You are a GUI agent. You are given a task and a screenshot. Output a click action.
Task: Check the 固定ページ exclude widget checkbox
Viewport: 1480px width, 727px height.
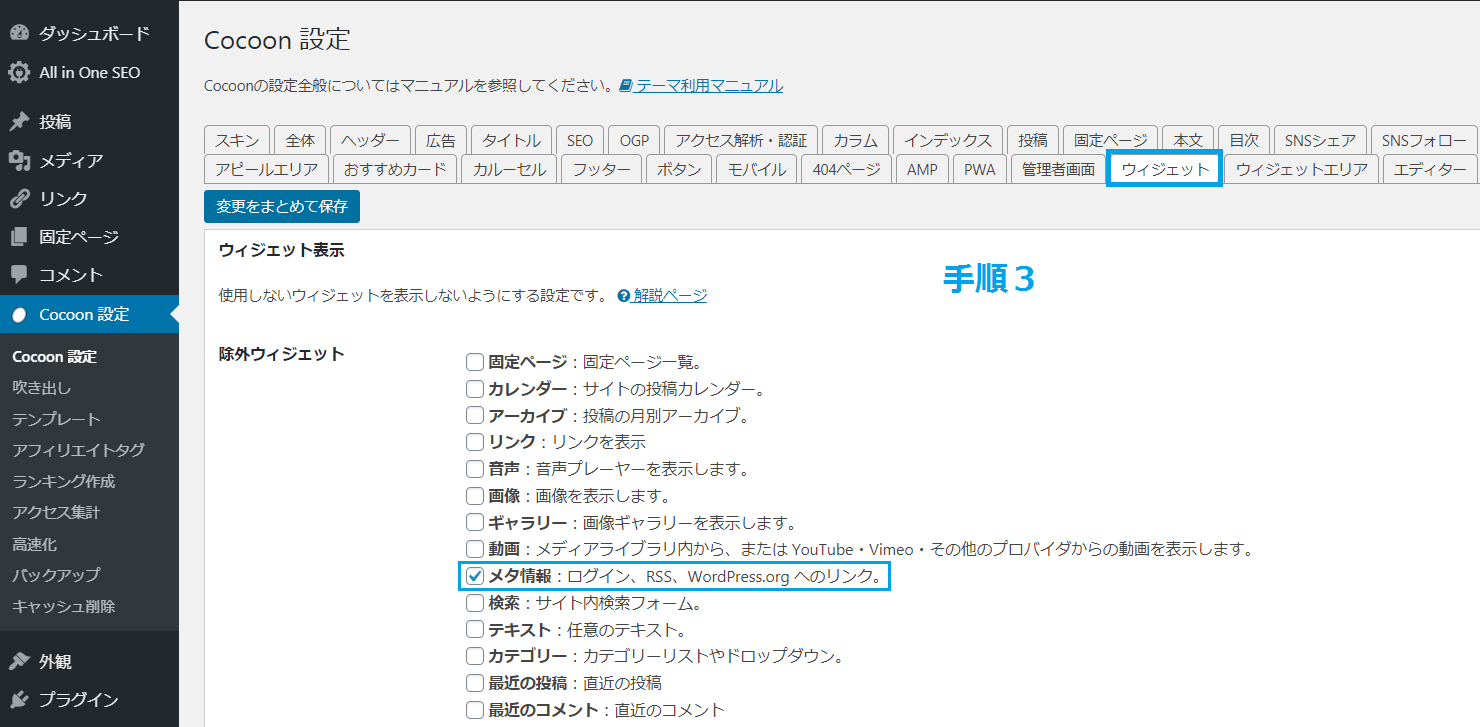click(x=475, y=361)
